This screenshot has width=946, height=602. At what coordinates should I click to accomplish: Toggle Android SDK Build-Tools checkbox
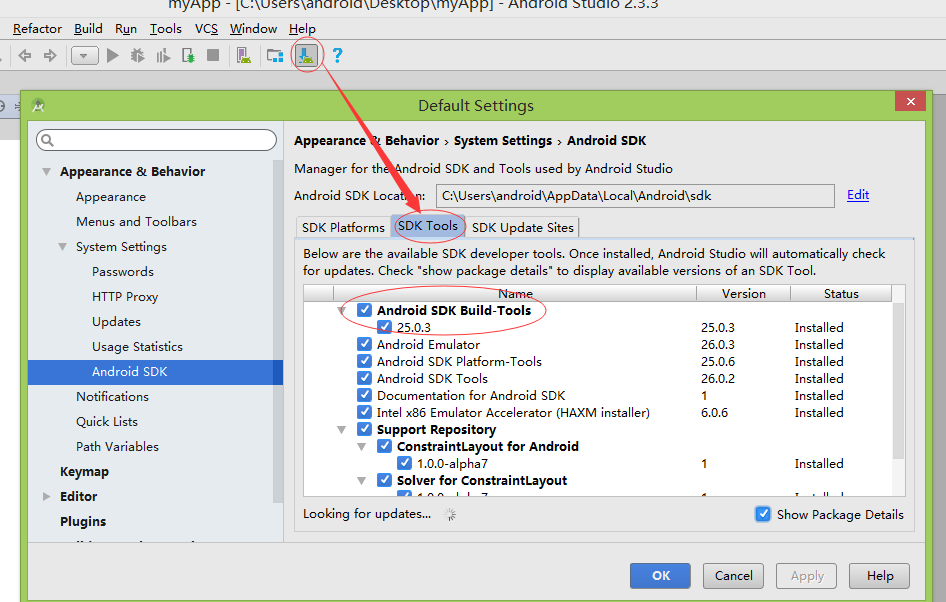click(364, 310)
